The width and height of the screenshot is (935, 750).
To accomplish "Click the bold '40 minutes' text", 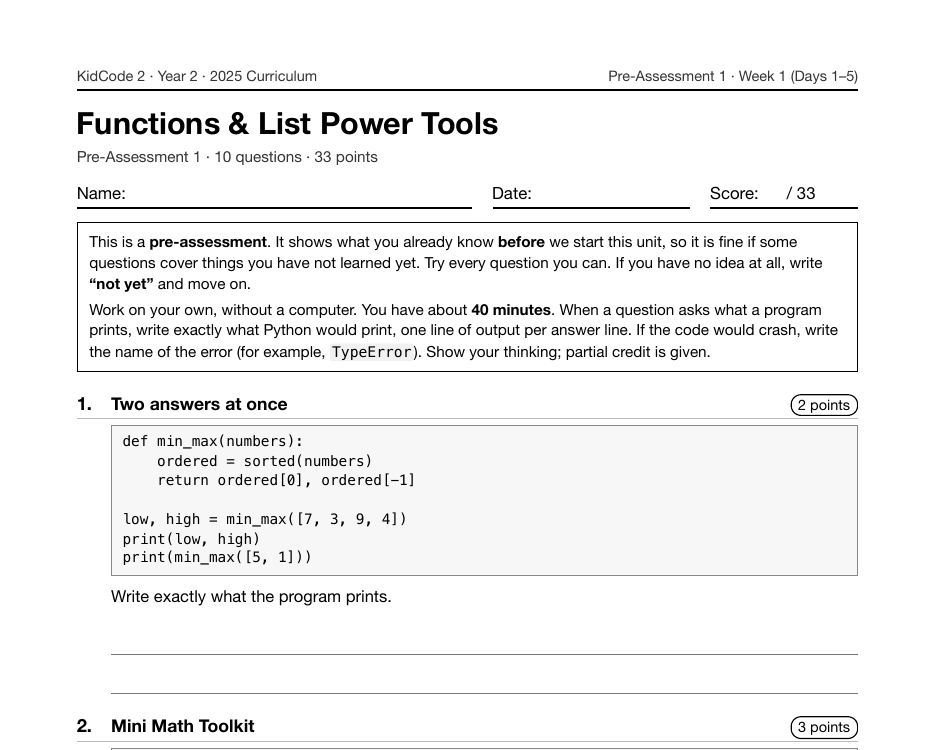I will point(511,310).
